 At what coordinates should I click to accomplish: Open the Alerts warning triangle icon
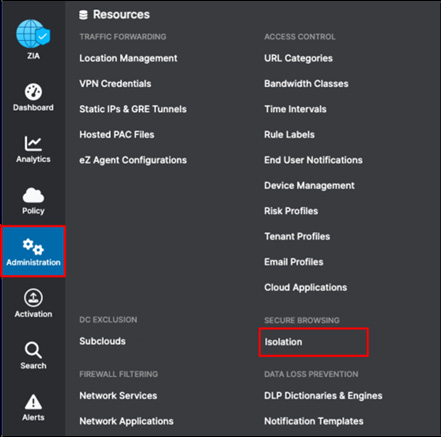pyautogui.click(x=33, y=402)
